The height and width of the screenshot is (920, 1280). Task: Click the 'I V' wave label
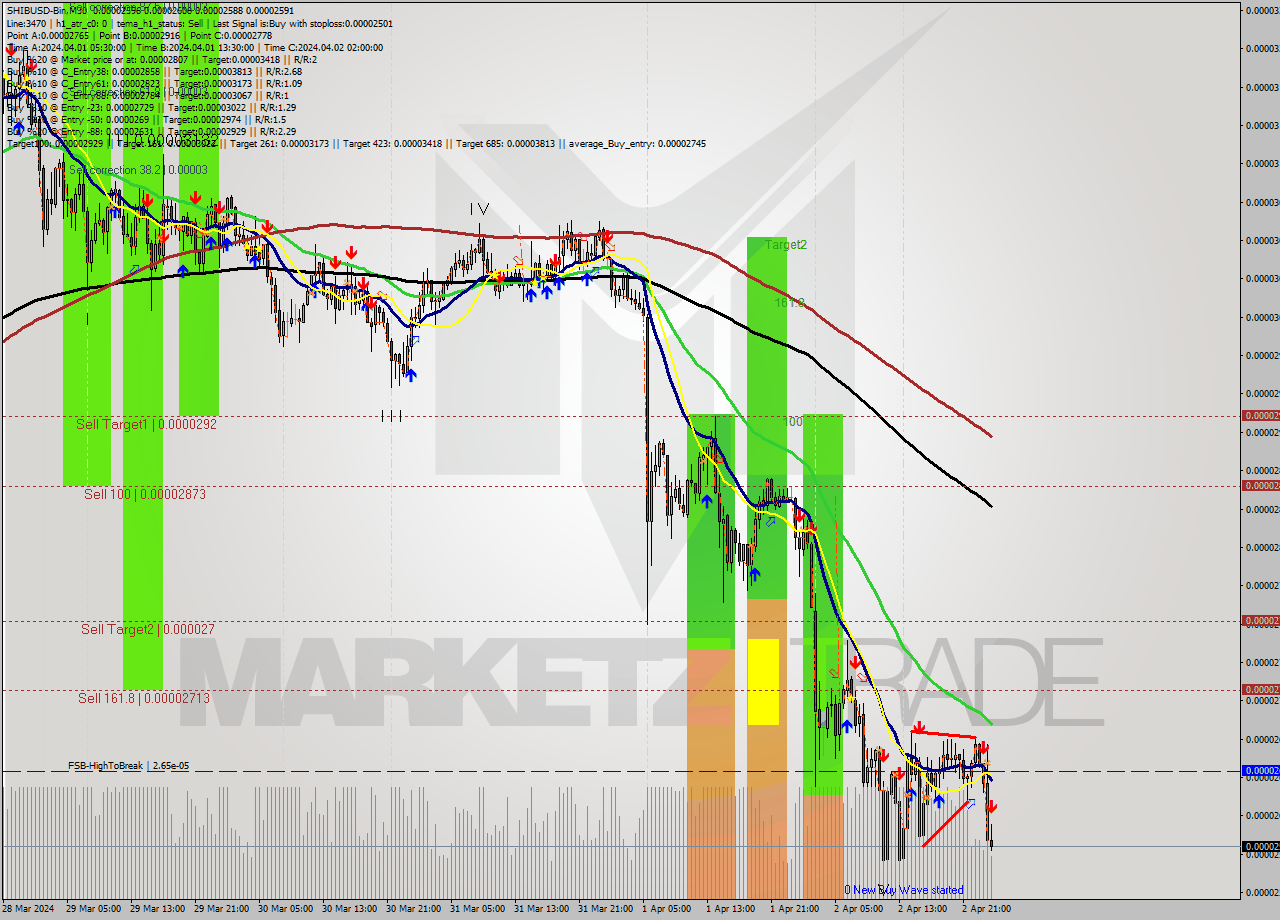click(480, 209)
